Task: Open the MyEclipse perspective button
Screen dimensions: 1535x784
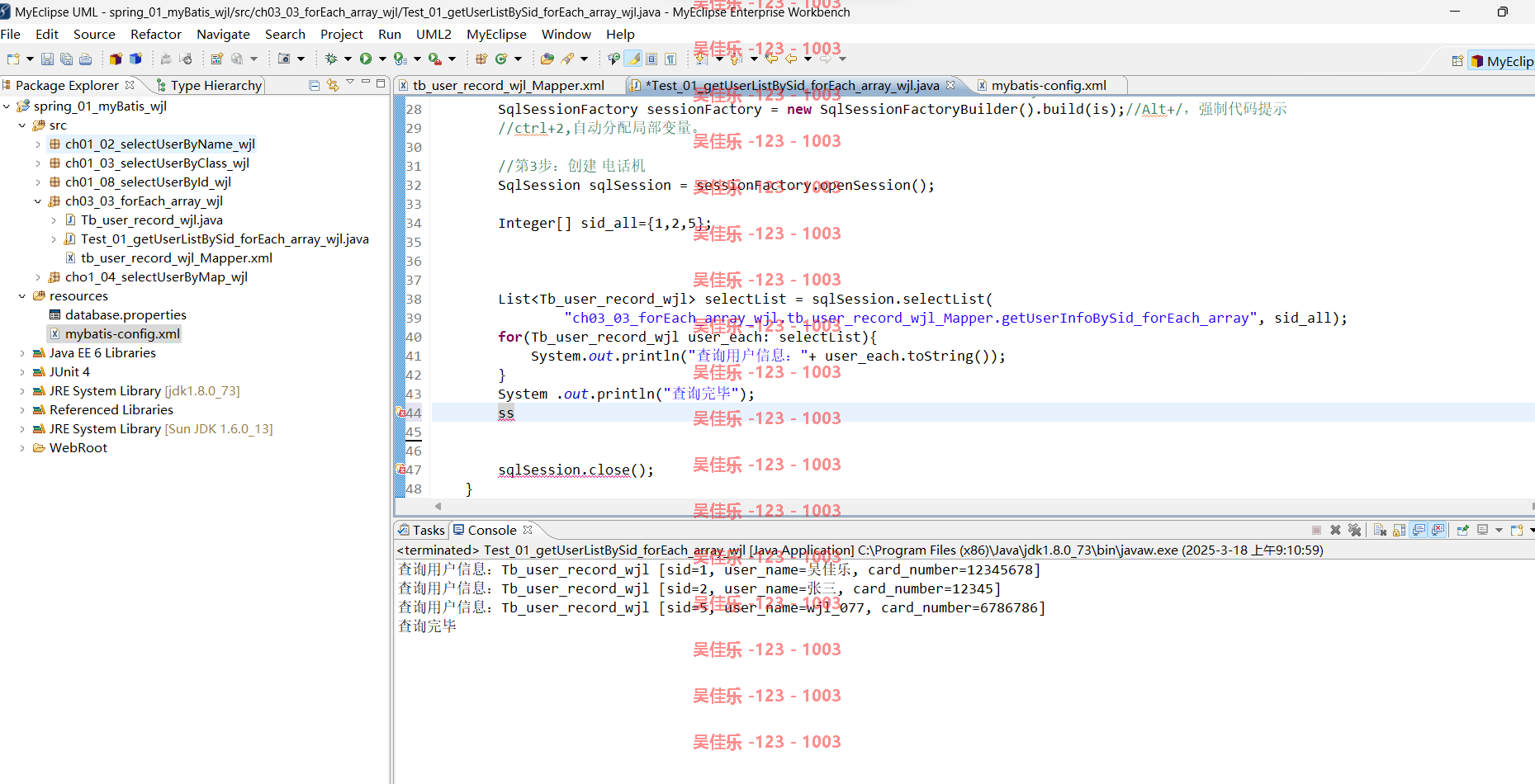Action: coord(1501,61)
